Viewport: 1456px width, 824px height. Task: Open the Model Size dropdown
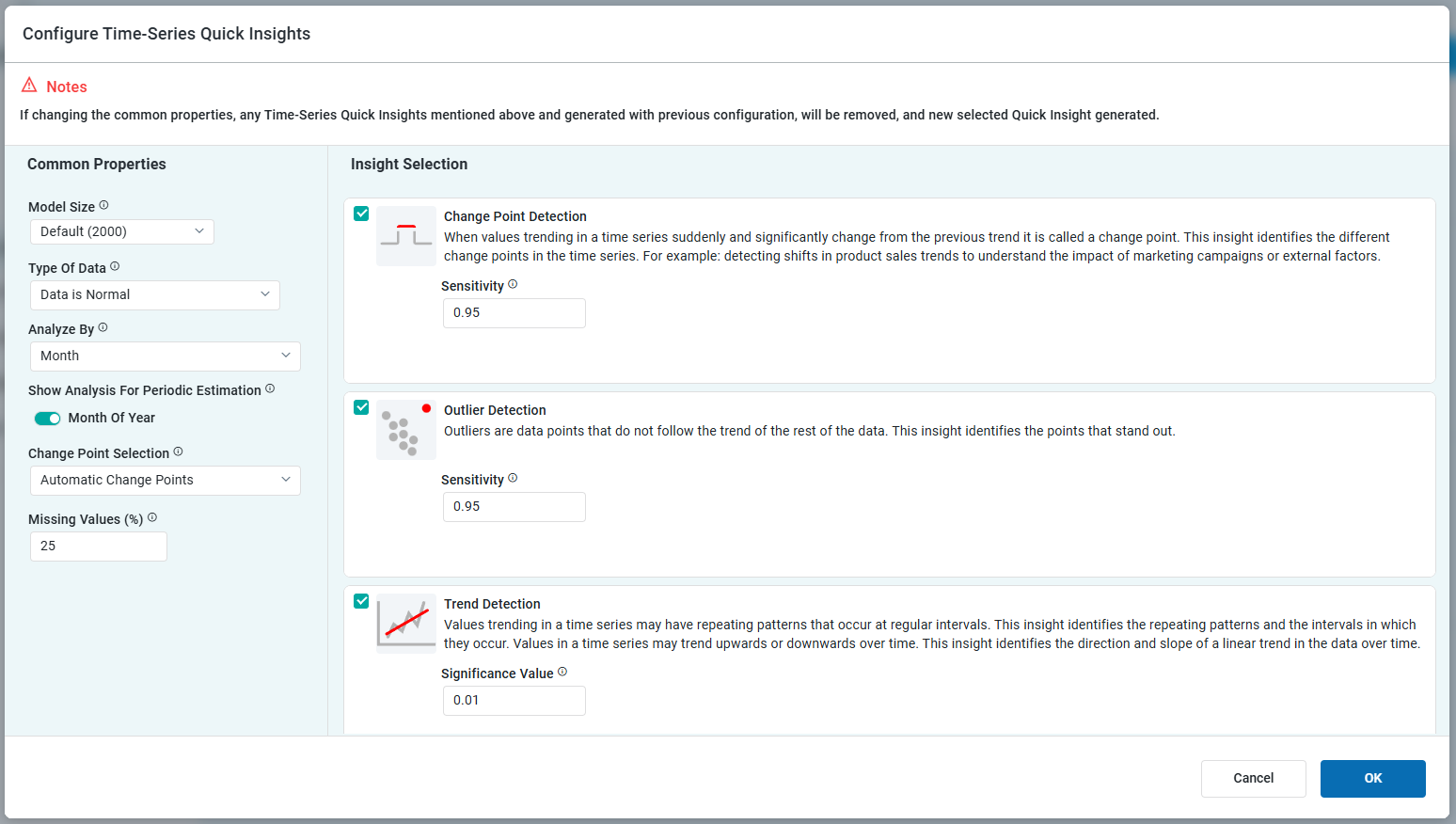(122, 231)
